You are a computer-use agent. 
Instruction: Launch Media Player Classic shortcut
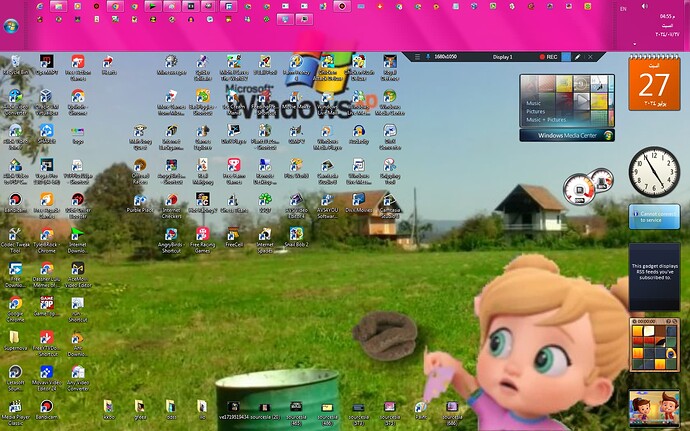pyautogui.click(x=15, y=413)
